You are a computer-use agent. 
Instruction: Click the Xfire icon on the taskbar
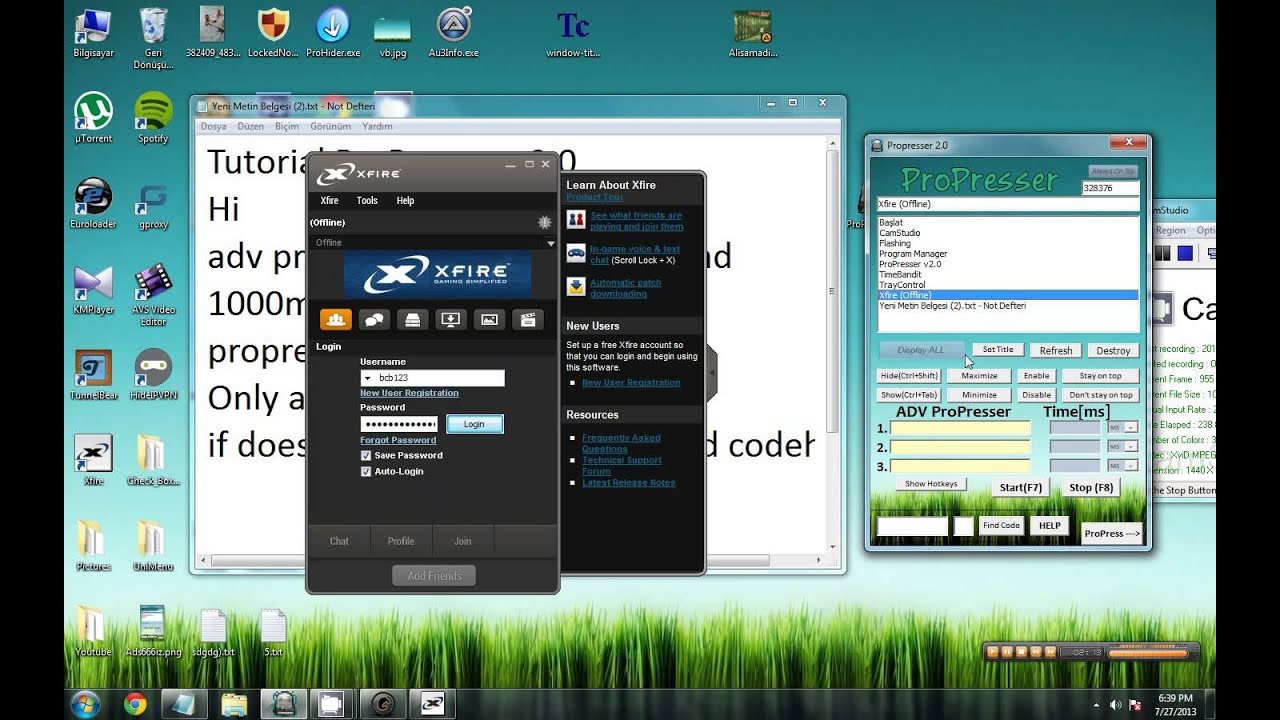point(432,704)
